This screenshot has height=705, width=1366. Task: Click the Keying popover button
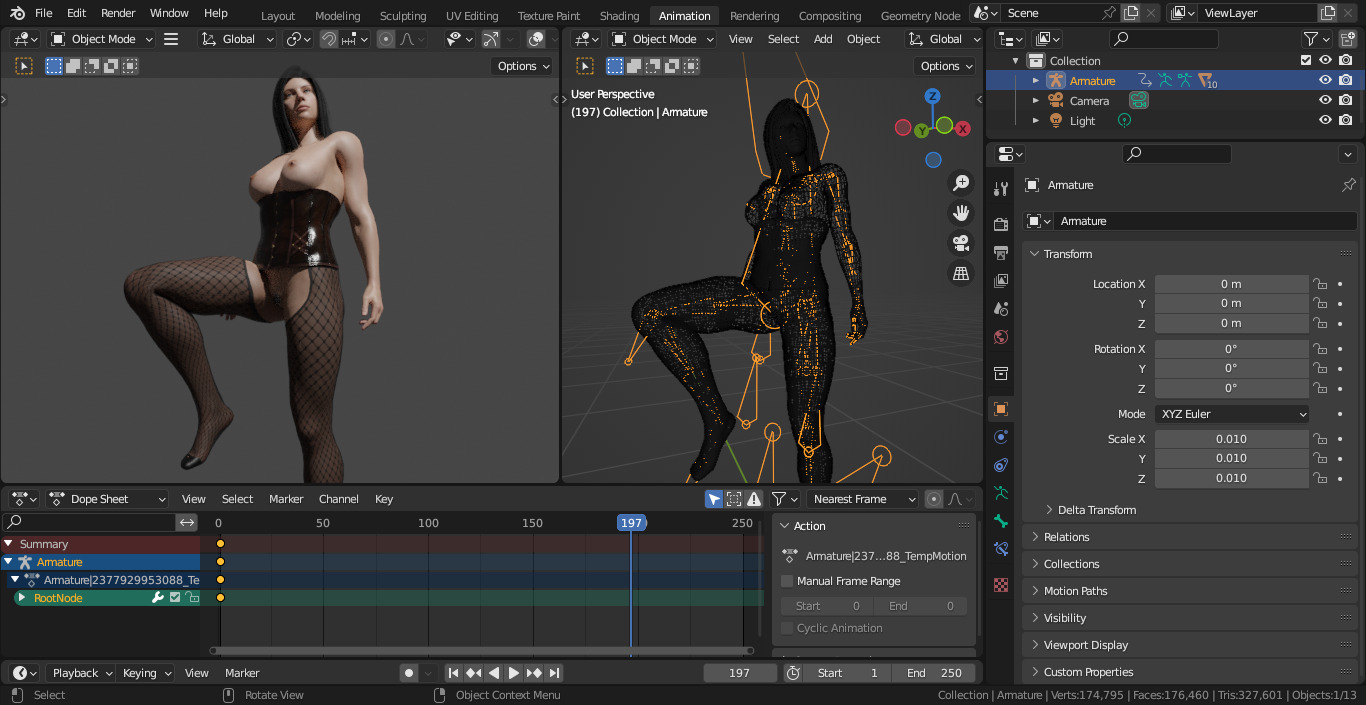pos(147,673)
